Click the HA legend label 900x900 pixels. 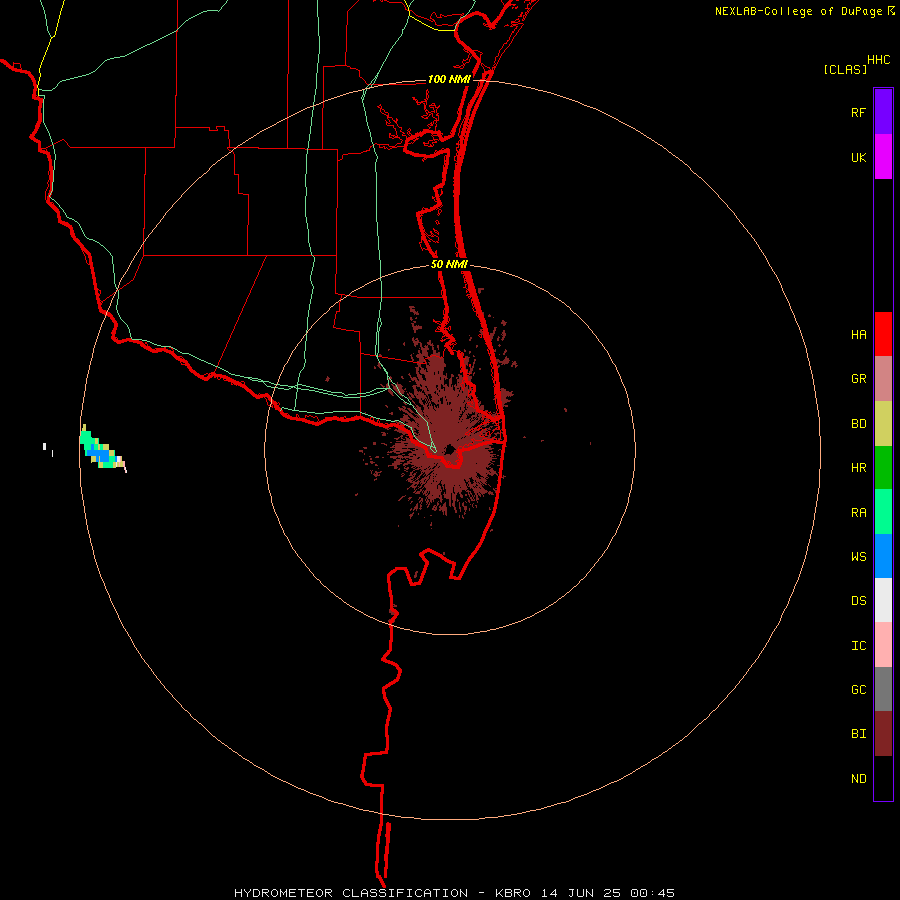tap(858, 335)
